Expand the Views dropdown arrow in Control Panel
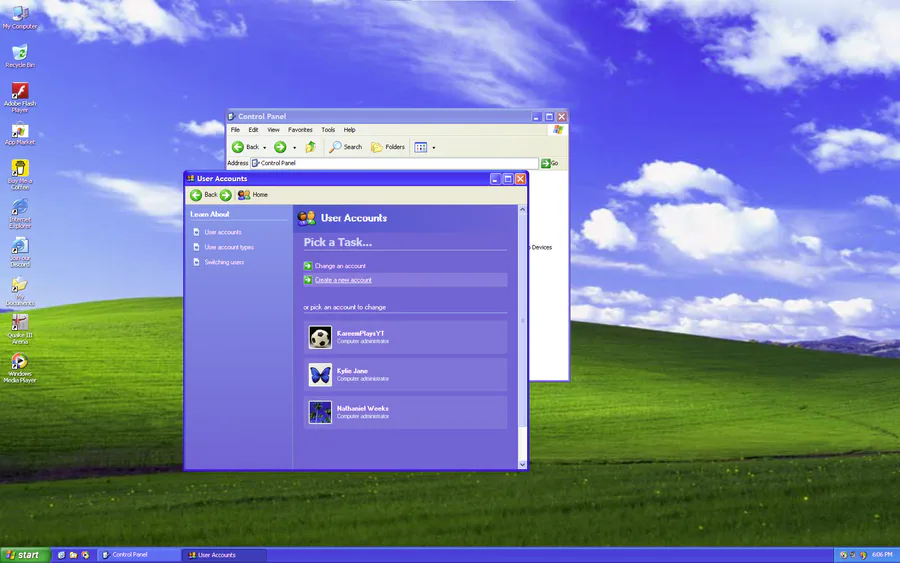900x563 pixels. 434,148
